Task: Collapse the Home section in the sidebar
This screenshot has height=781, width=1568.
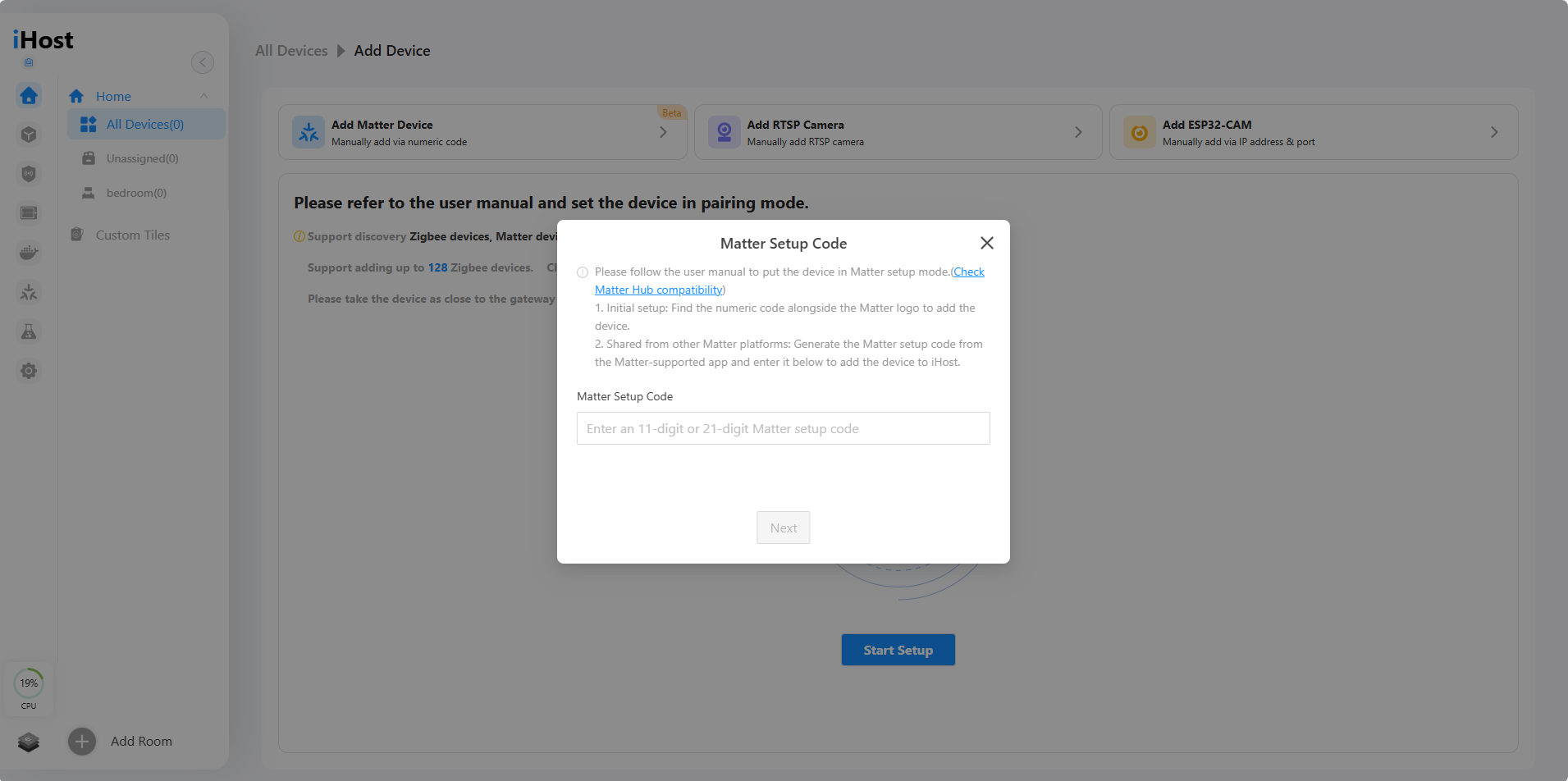Action: (x=203, y=96)
